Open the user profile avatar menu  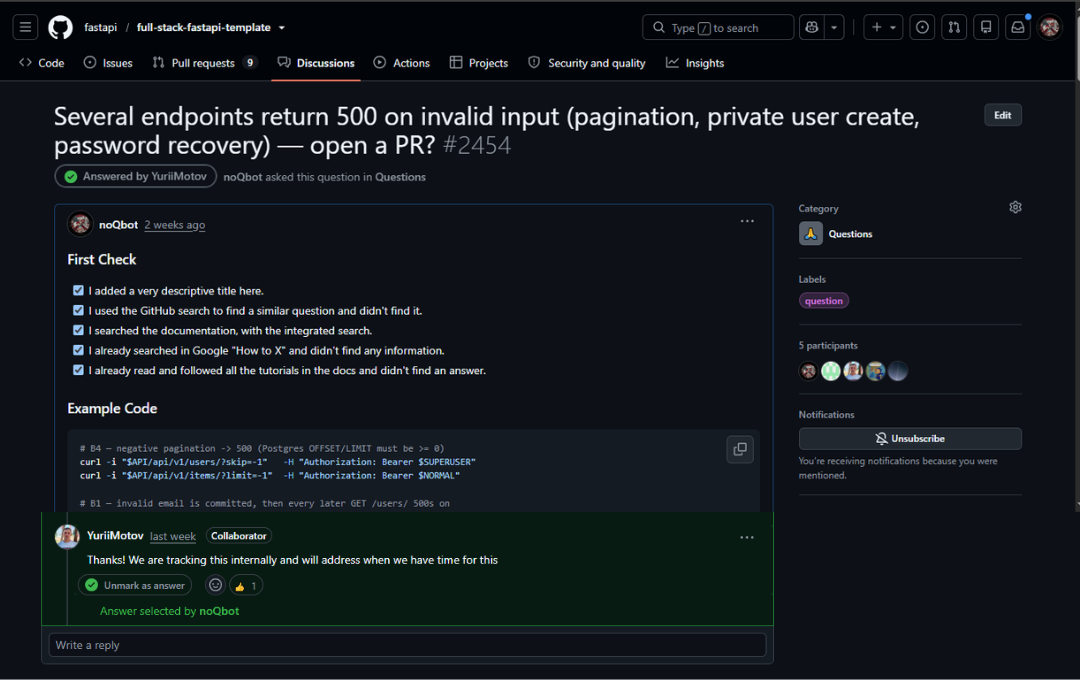pos(1050,28)
